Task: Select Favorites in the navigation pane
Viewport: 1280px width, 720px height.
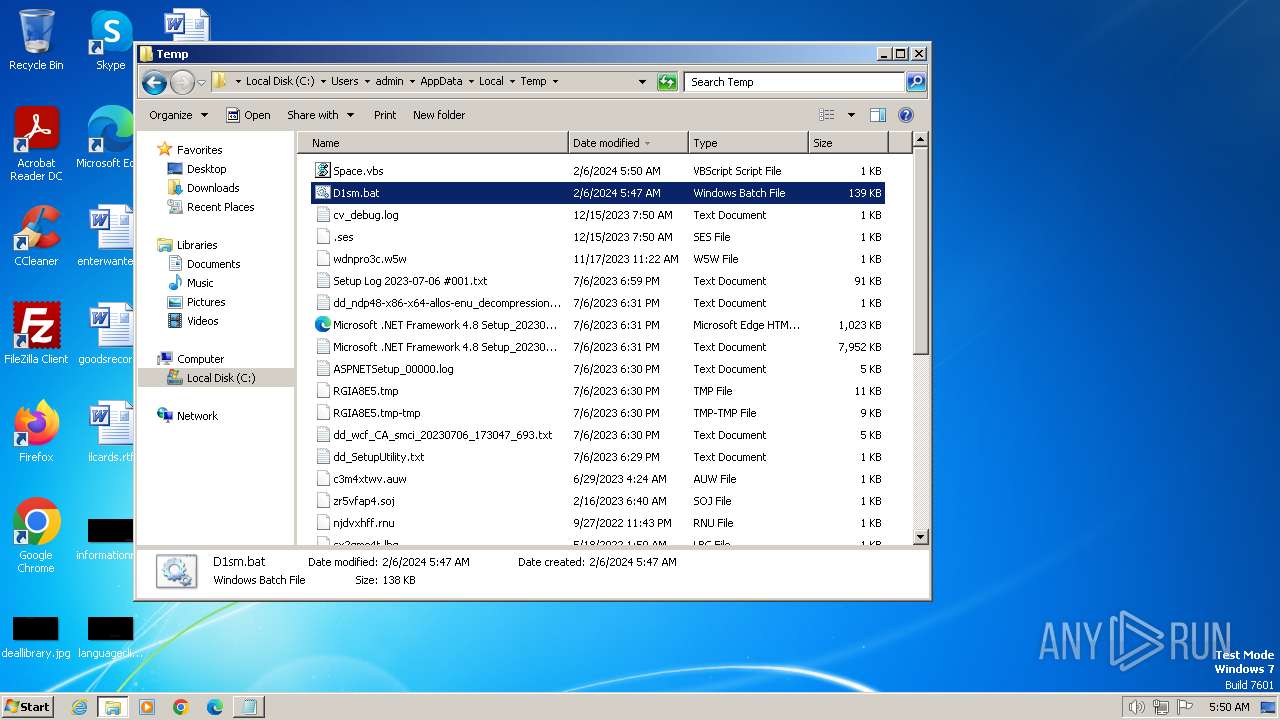Action: pos(199,150)
